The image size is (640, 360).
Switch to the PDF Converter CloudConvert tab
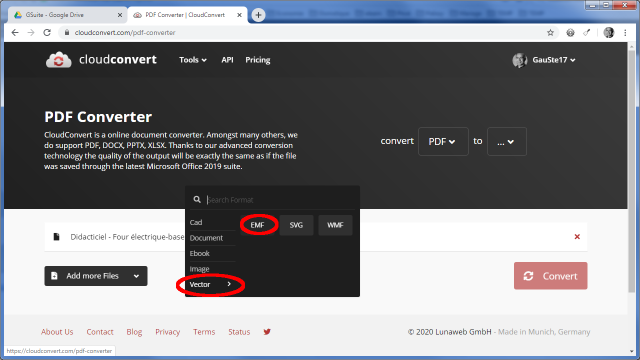click(x=188, y=15)
